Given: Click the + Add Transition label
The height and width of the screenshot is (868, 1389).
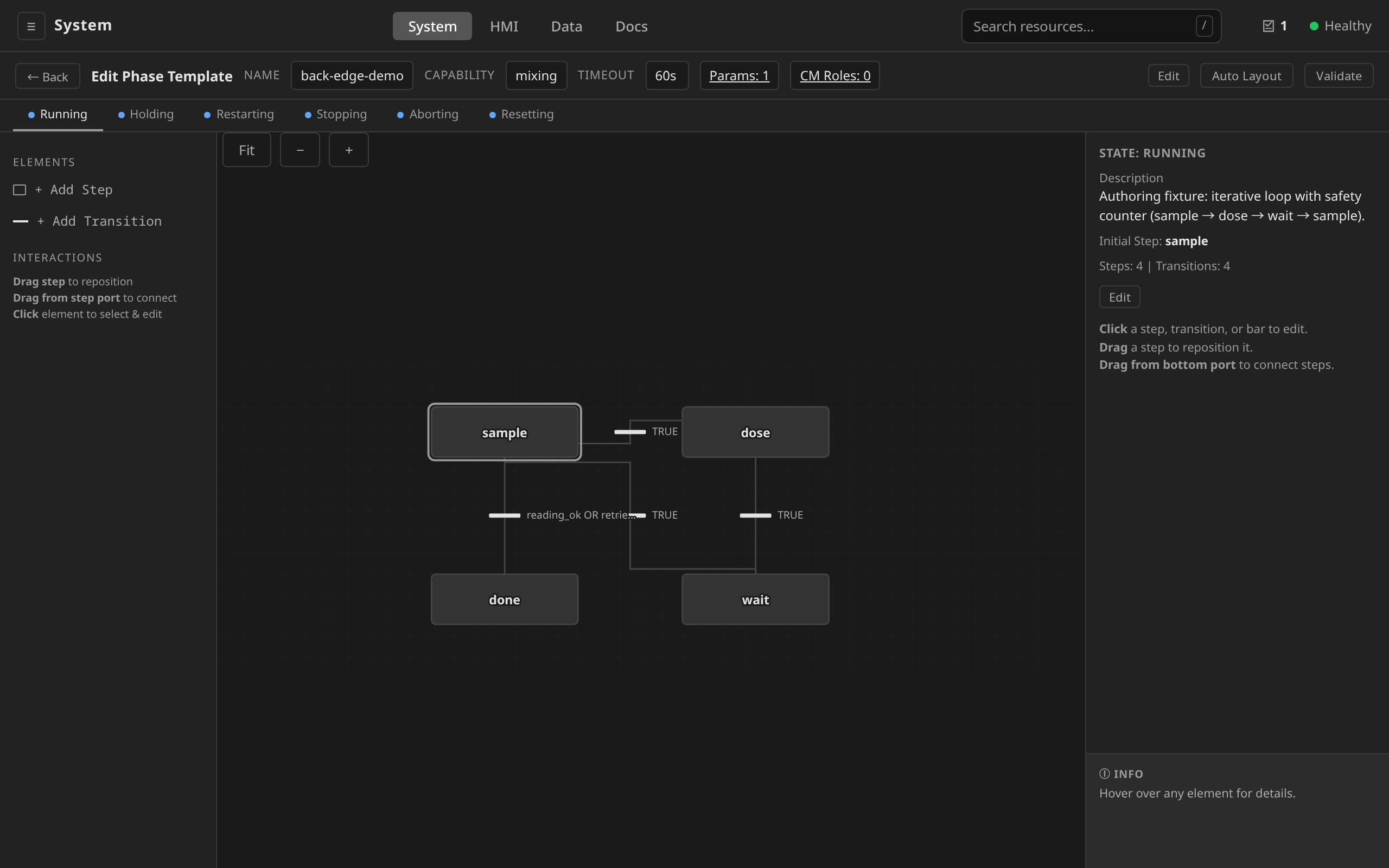Looking at the screenshot, I should pyautogui.click(x=99, y=221).
